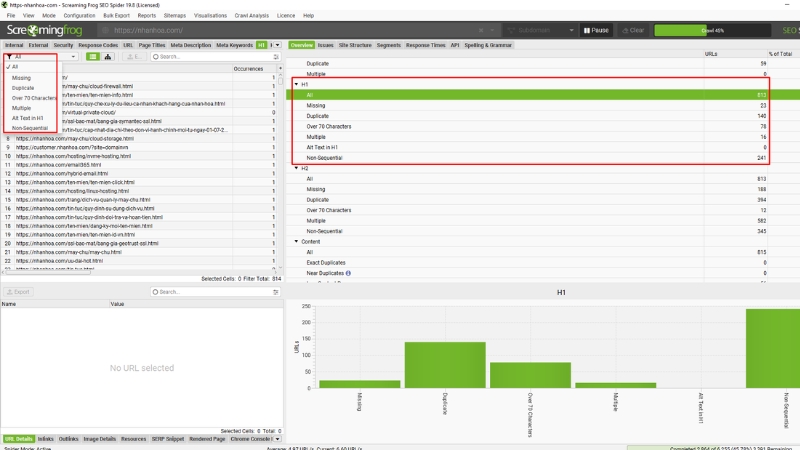Switch to list view icon
The width and height of the screenshot is (800, 450).
pos(92,57)
